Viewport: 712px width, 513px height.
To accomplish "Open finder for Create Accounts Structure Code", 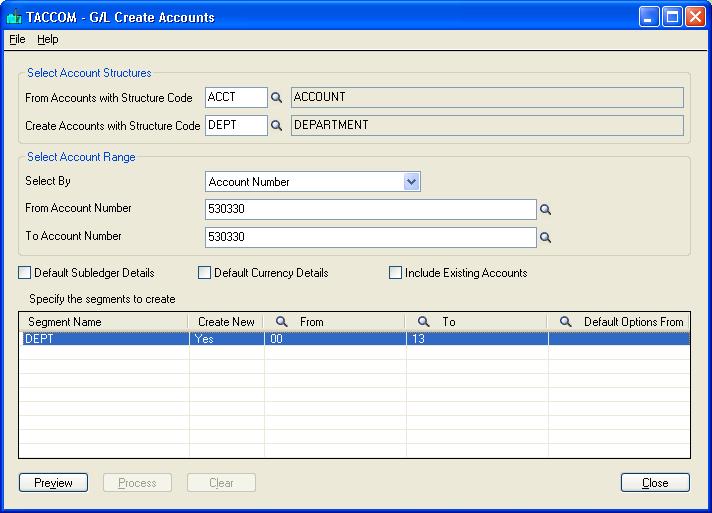I will coord(276,126).
